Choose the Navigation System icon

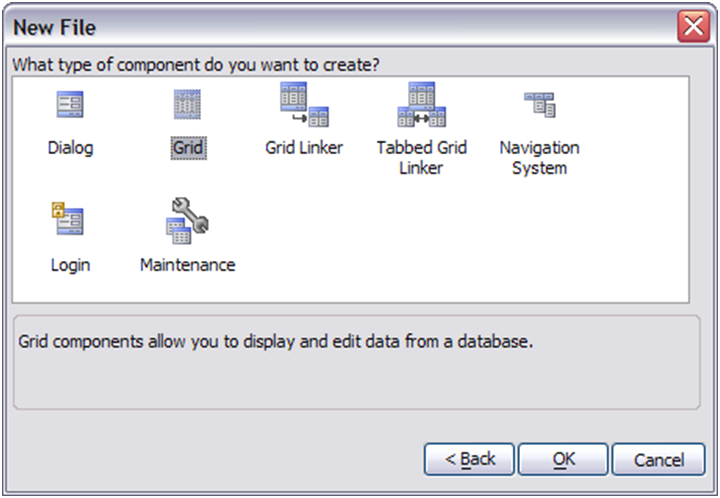[540, 105]
